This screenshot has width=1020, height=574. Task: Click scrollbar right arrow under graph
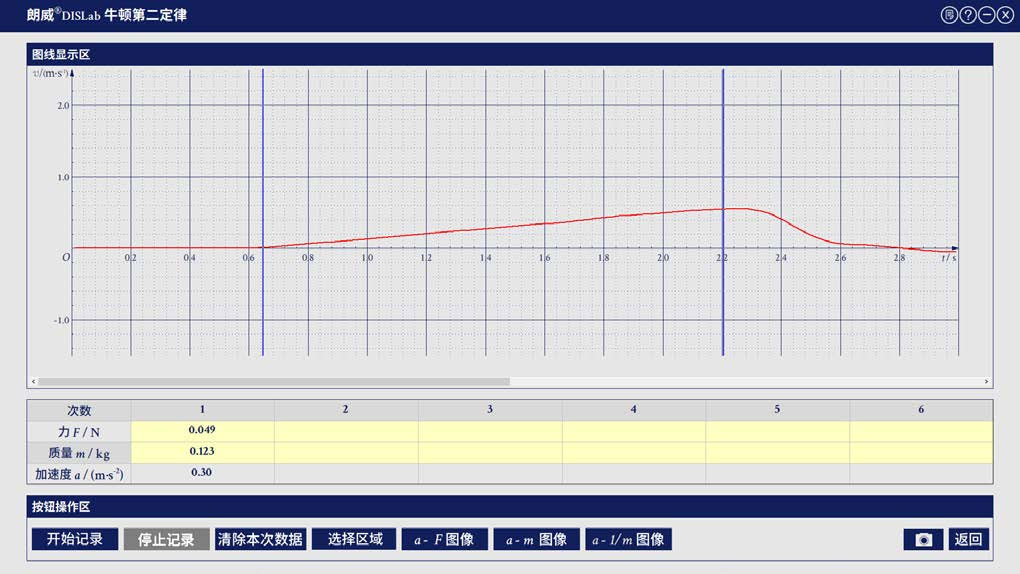point(987,382)
